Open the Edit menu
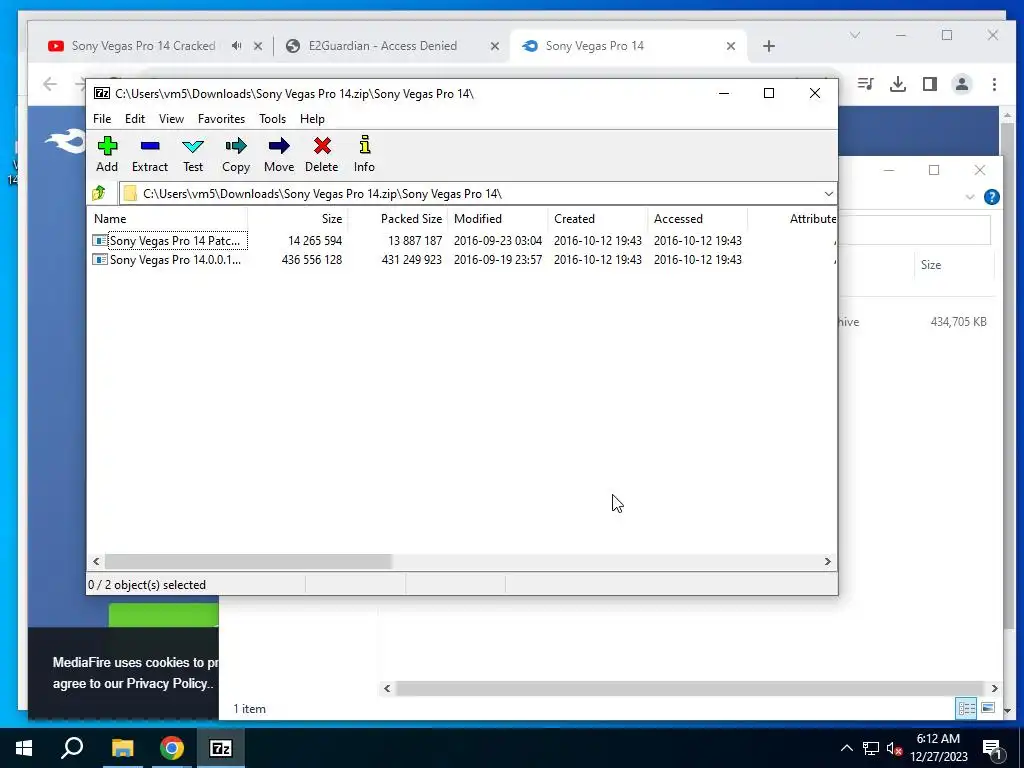This screenshot has width=1024, height=768. pos(135,119)
